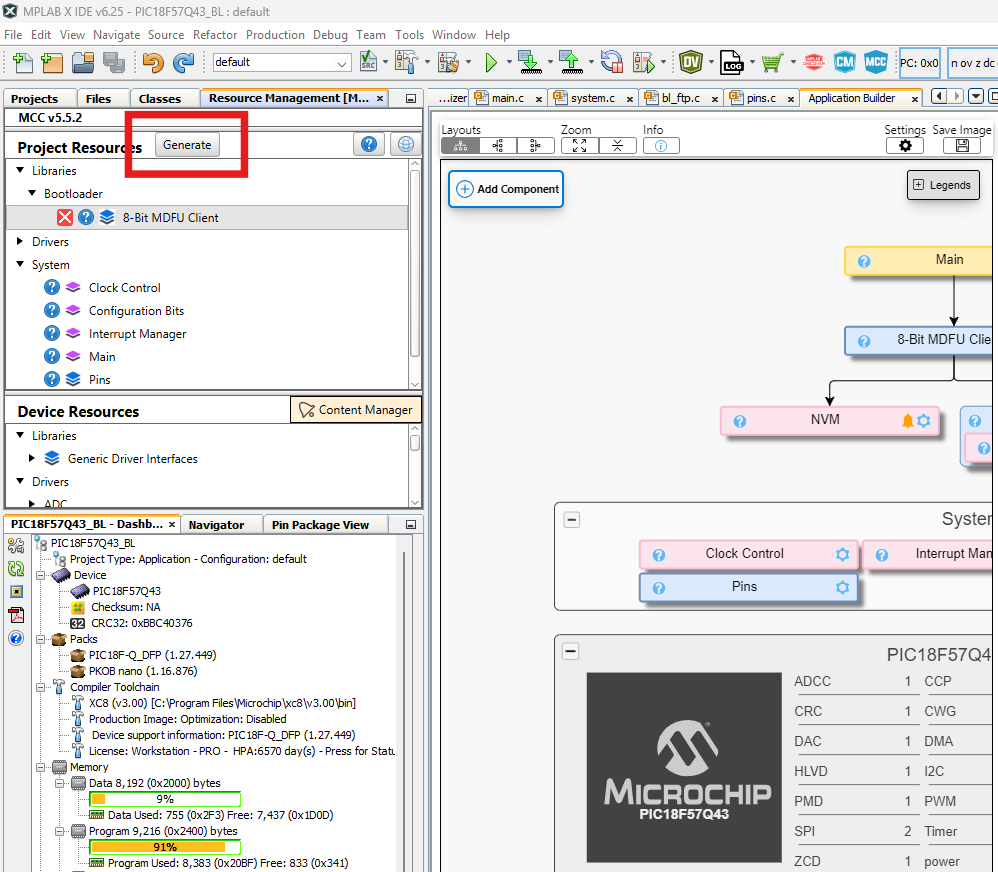The height and width of the screenshot is (872, 998).
Task: Click the Program memory 91% usage bar
Action: pyautogui.click(x=165, y=847)
